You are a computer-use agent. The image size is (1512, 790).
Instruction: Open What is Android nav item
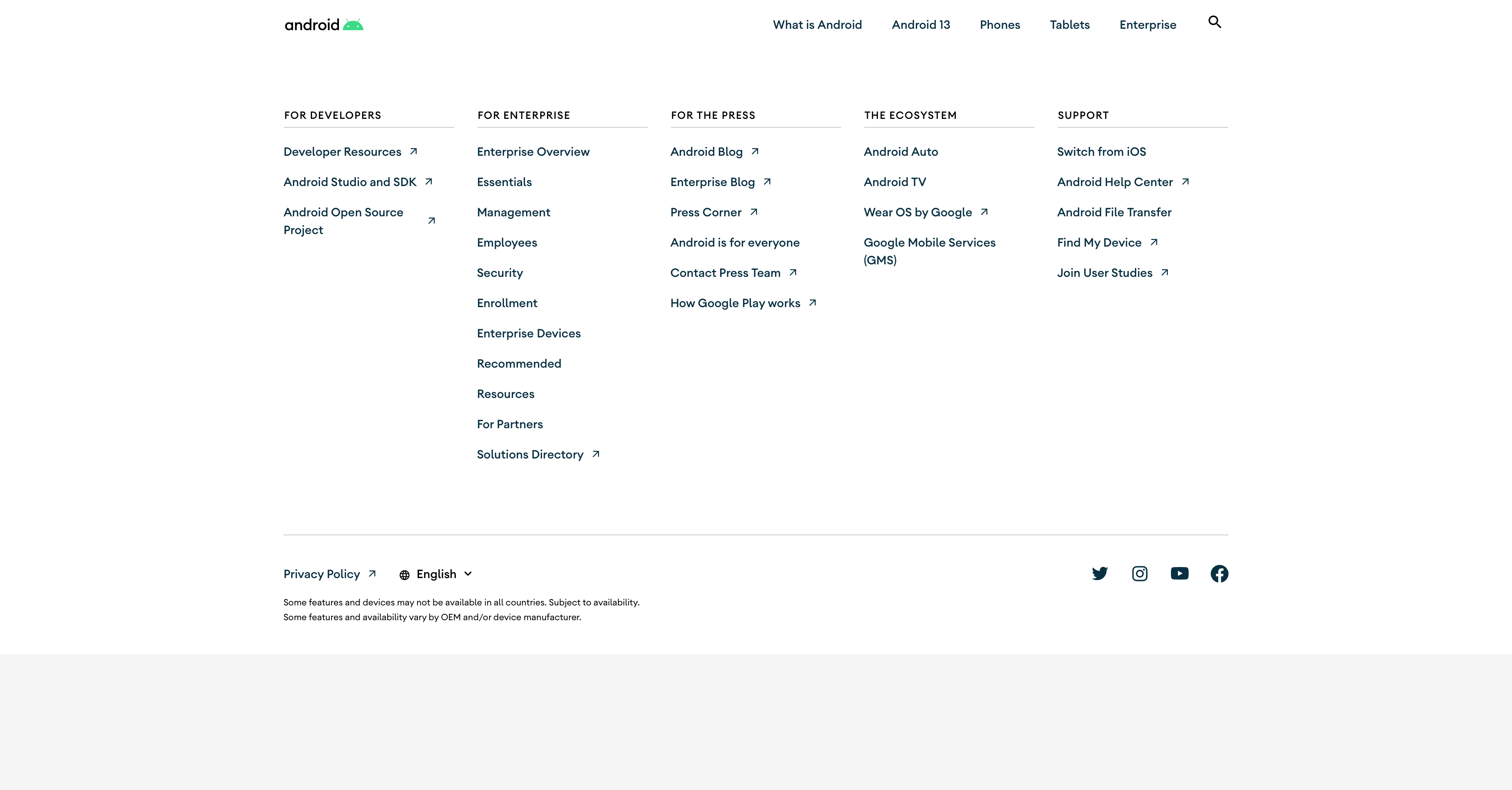(x=817, y=25)
